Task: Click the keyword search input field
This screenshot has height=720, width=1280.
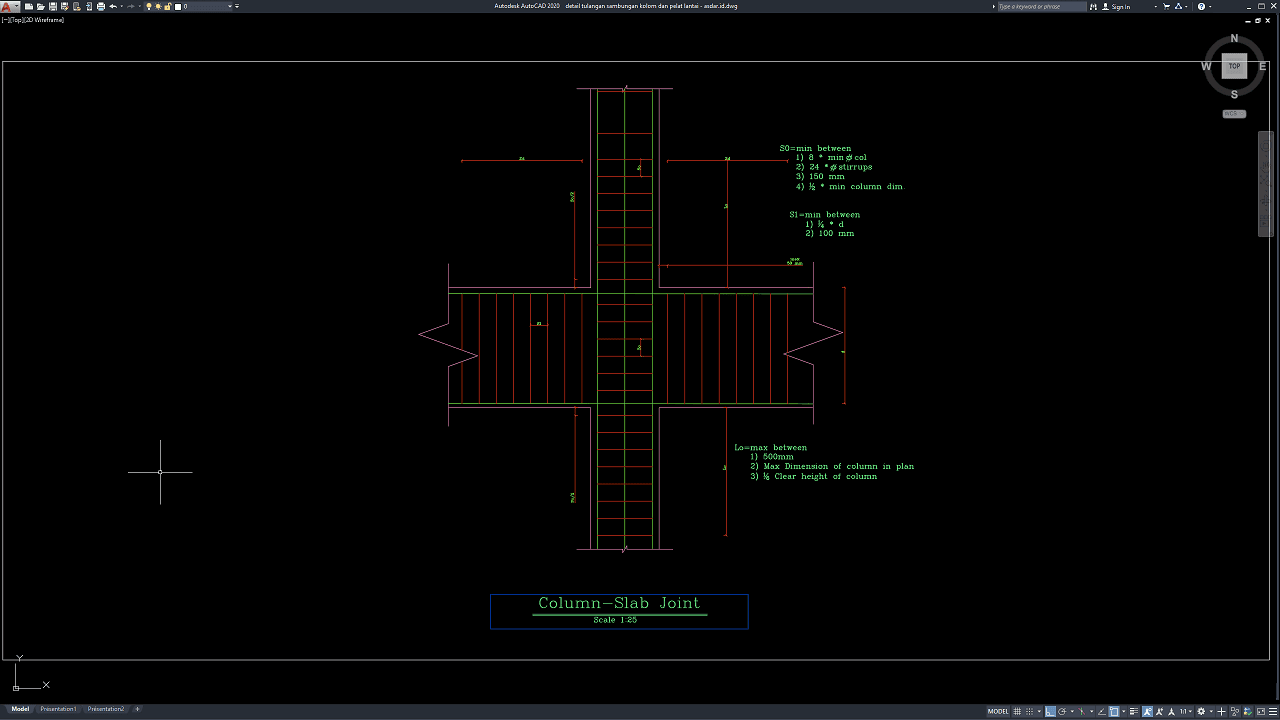Action: (1041, 6)
